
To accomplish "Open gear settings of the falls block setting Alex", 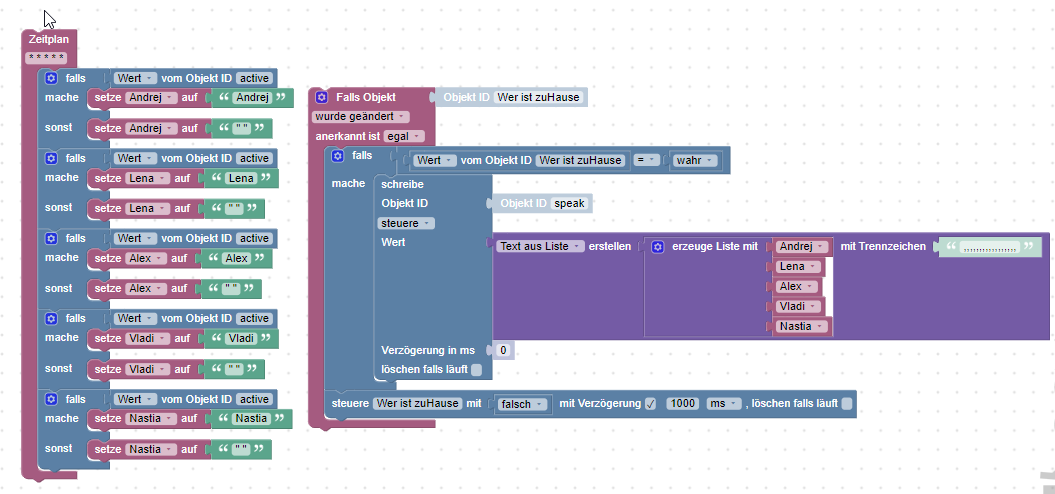I will coord(50,238).
